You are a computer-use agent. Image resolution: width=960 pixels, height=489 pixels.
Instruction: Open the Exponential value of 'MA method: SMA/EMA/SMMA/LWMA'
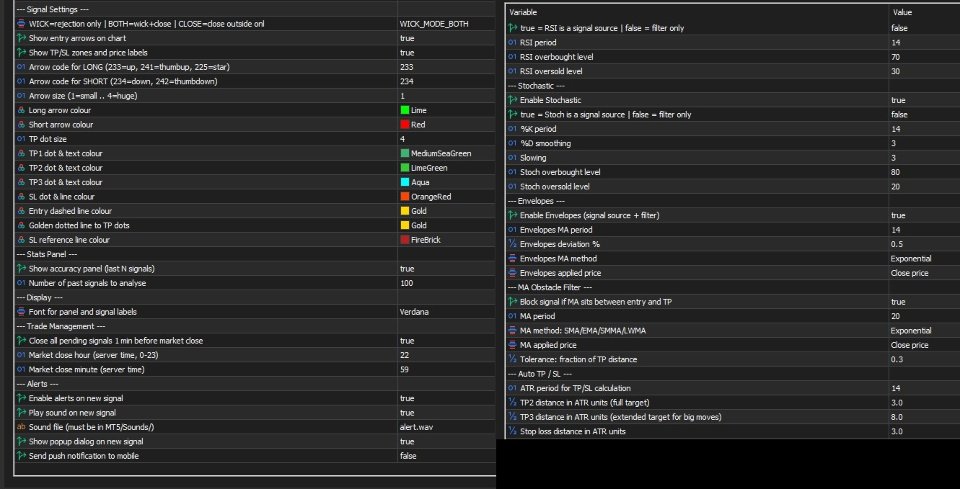911,330
